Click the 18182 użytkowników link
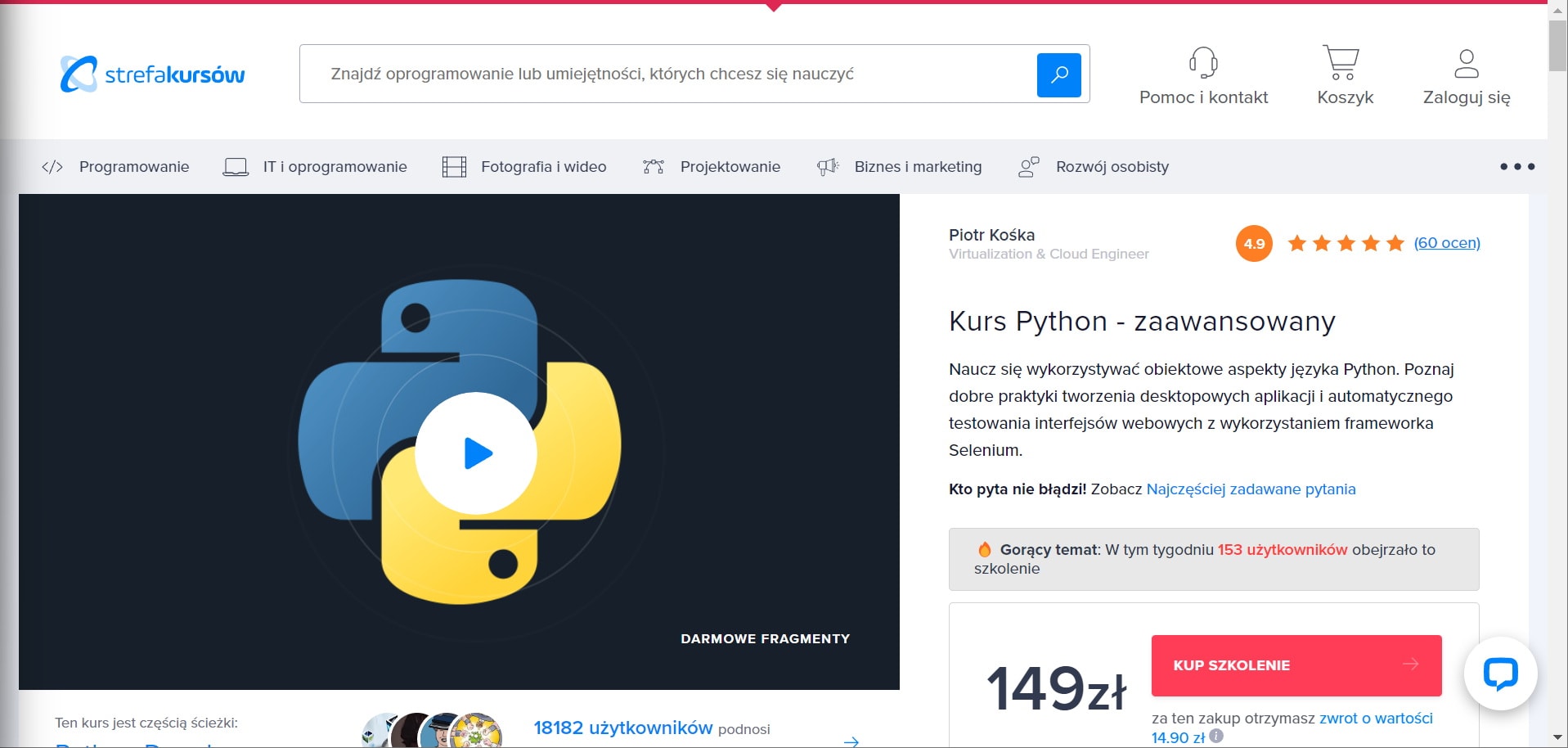 pyautogui.click(x=622, y=728)
